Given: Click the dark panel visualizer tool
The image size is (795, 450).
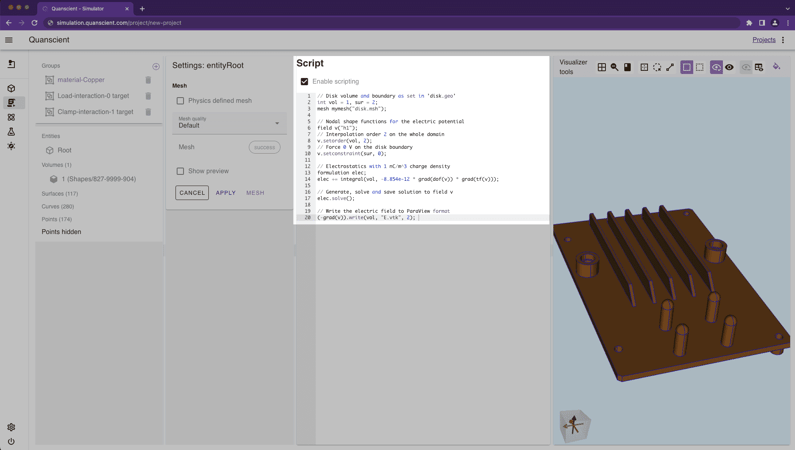Looking at the screenshot, I should (x=628, y=67).
